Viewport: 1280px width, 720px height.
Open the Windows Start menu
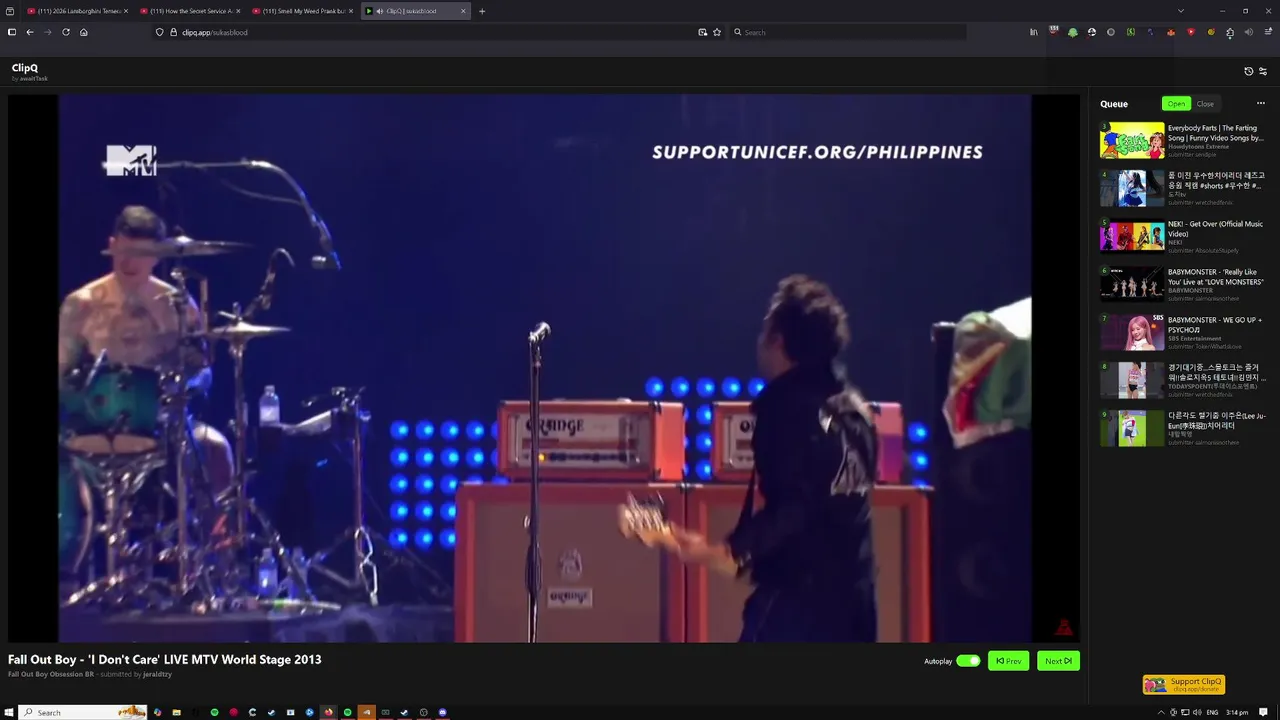tap(10, 712)
